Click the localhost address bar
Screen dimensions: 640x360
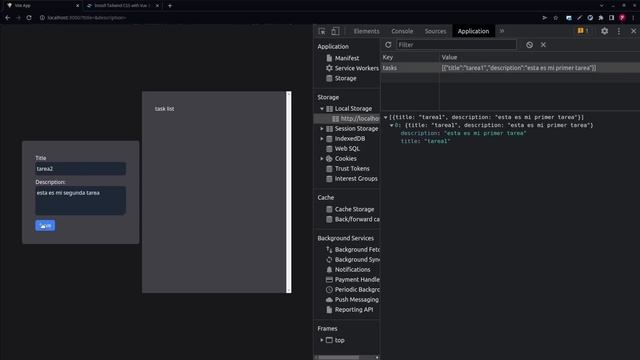click(87, 18)
